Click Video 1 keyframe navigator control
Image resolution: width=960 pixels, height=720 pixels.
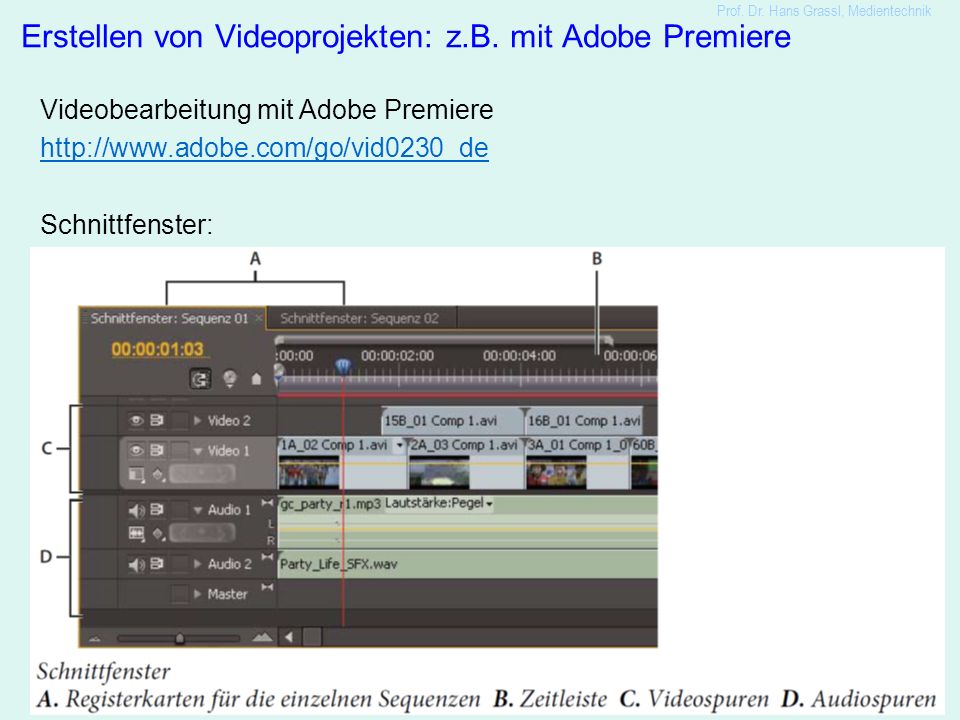[202, 474]
